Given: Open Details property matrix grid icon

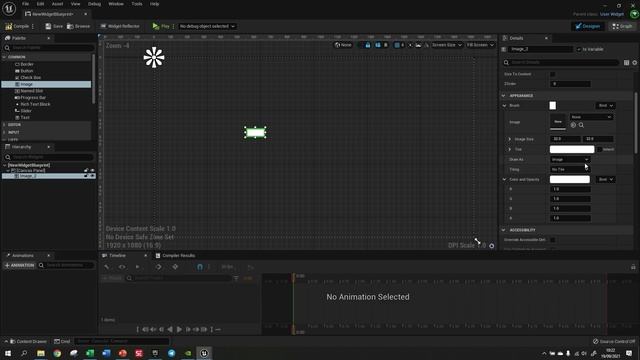Looking at the screenshot, I should (x=627, y=62).
